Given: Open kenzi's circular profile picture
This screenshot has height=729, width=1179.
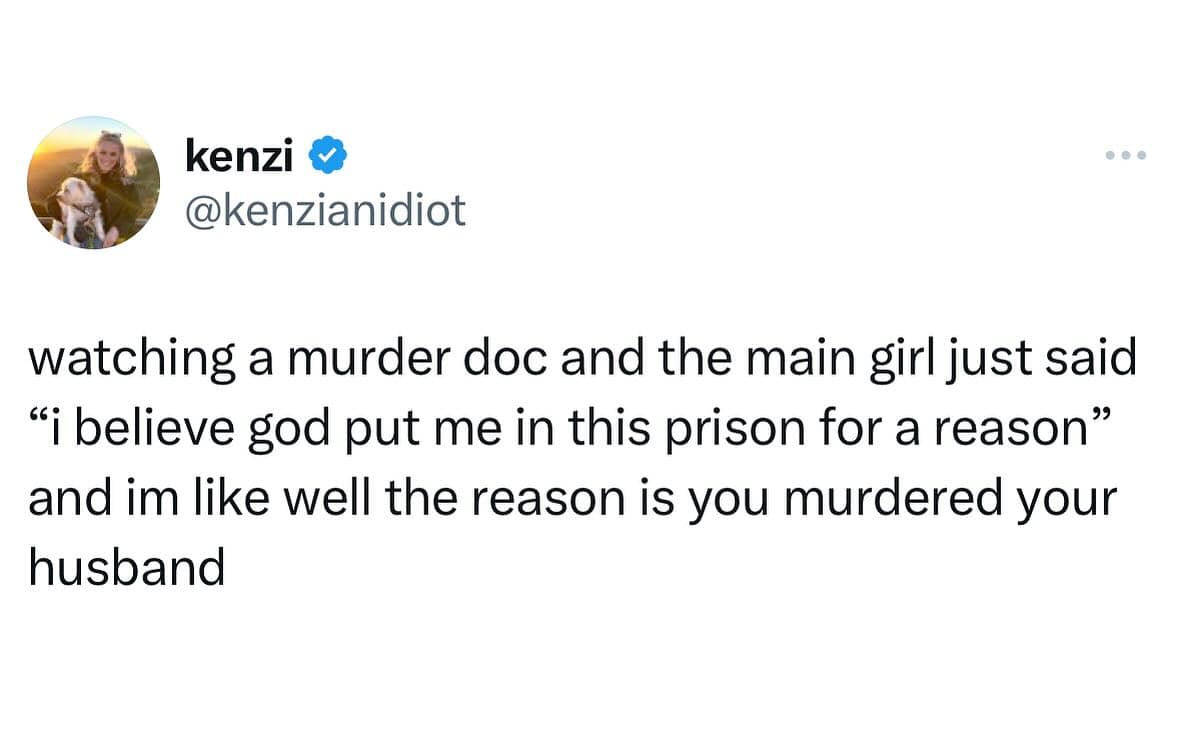Looking at the screenshot, I should click(x=93, y=182).
